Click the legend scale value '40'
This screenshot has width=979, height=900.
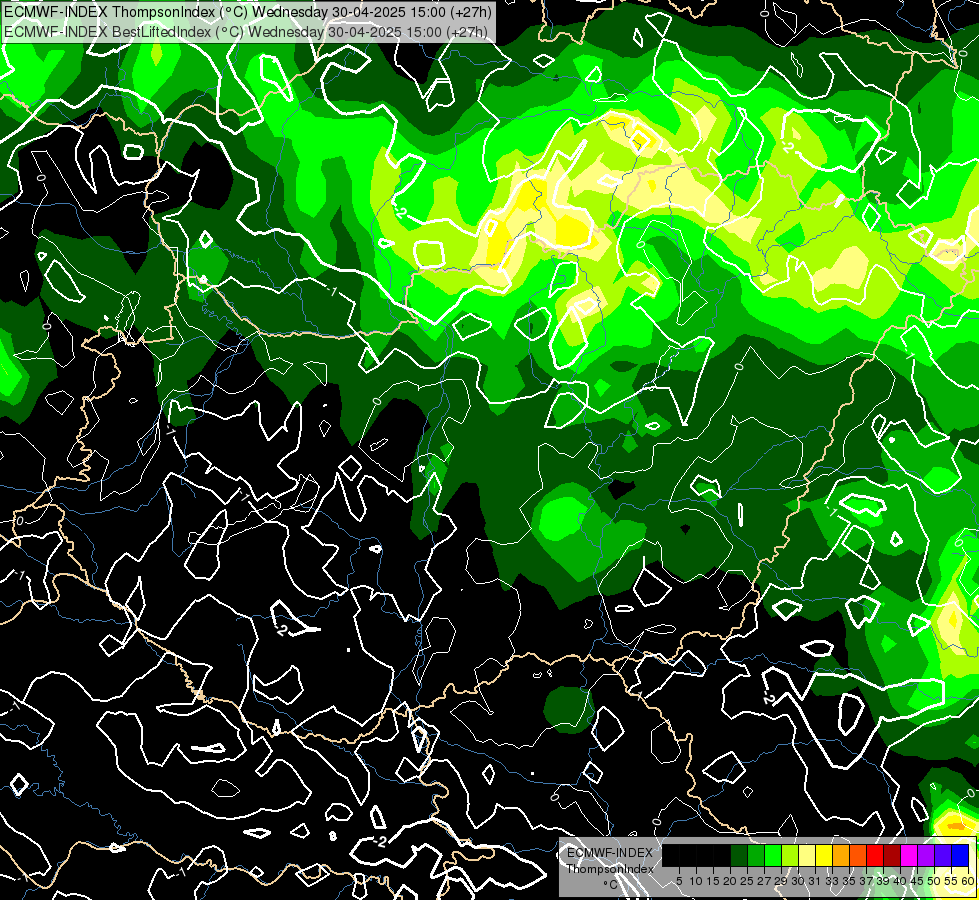(900, 881)
